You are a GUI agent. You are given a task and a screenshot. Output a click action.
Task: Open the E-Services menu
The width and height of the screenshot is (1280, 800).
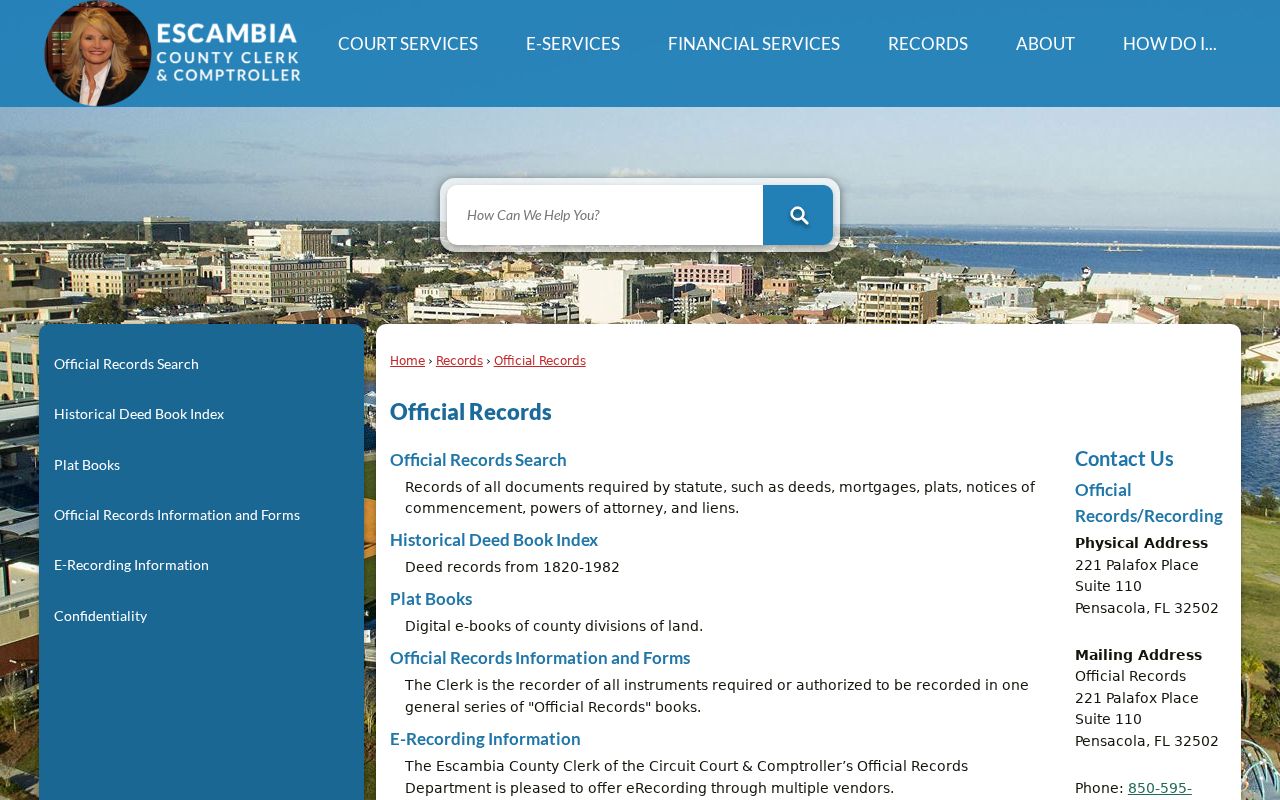coord(573,44)
